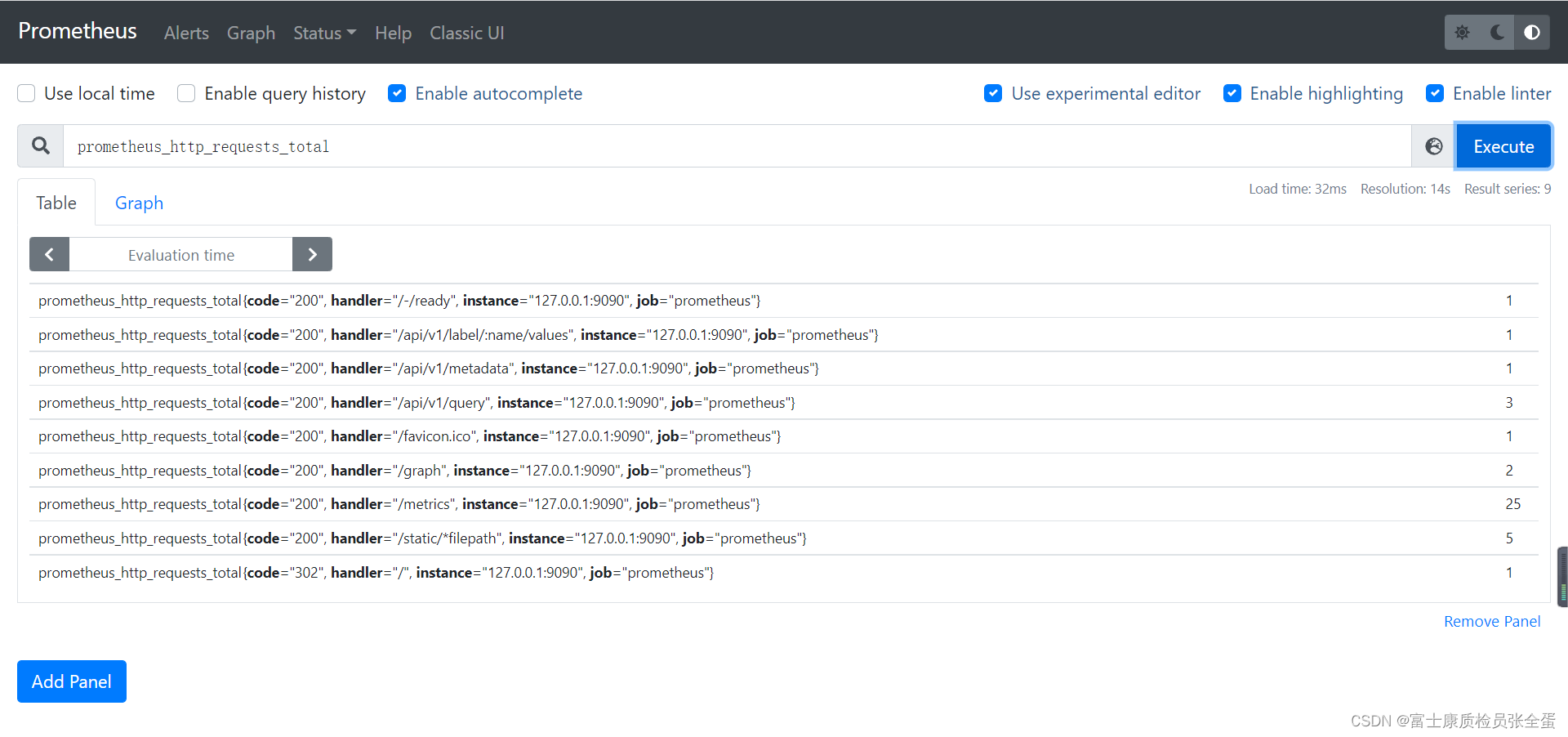This screenshot has width=1568, height=737.
Task: Enable query history checkbox
Action: tap(186, 93)
